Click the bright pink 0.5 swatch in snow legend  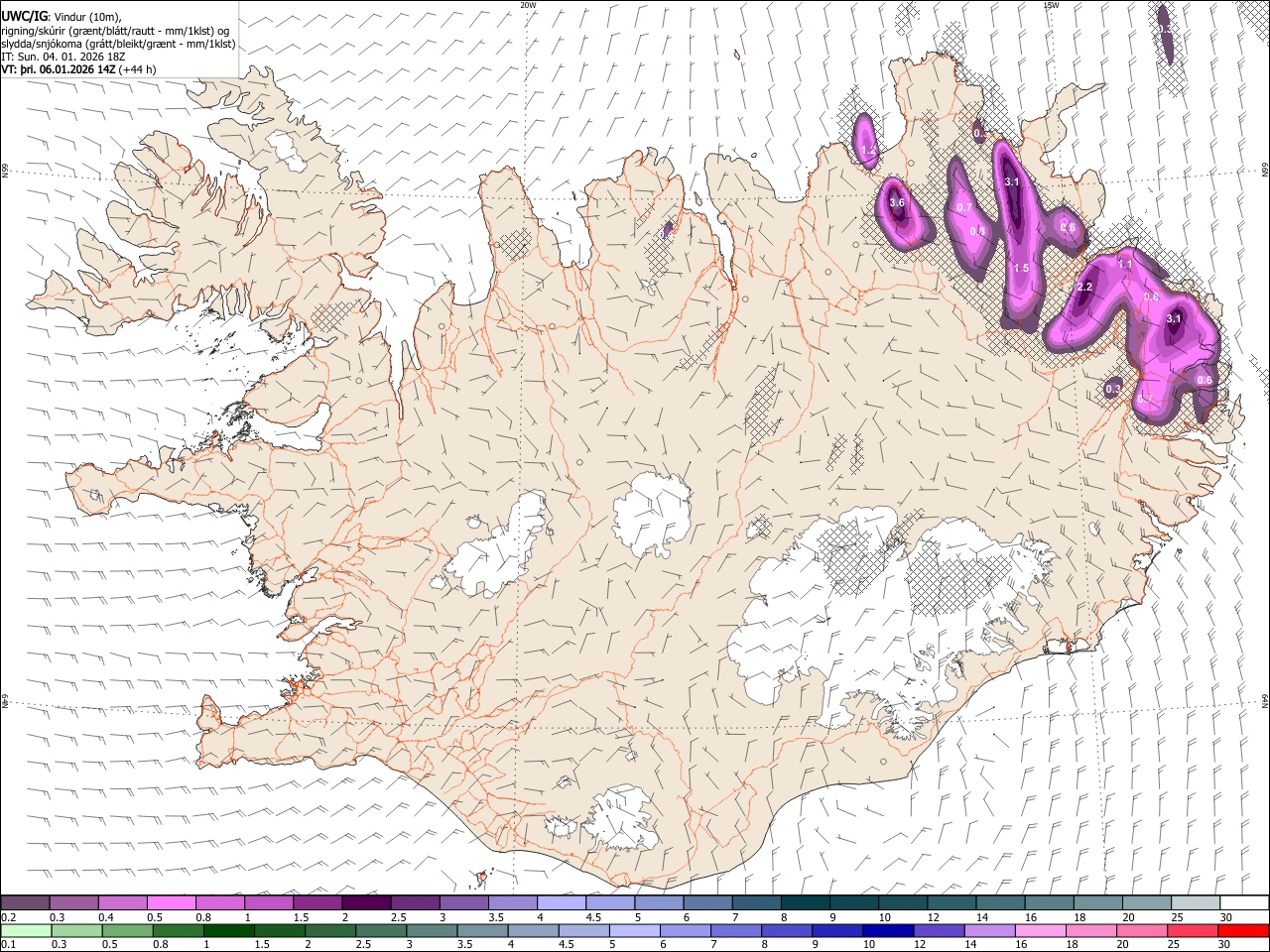click(171, 902)
